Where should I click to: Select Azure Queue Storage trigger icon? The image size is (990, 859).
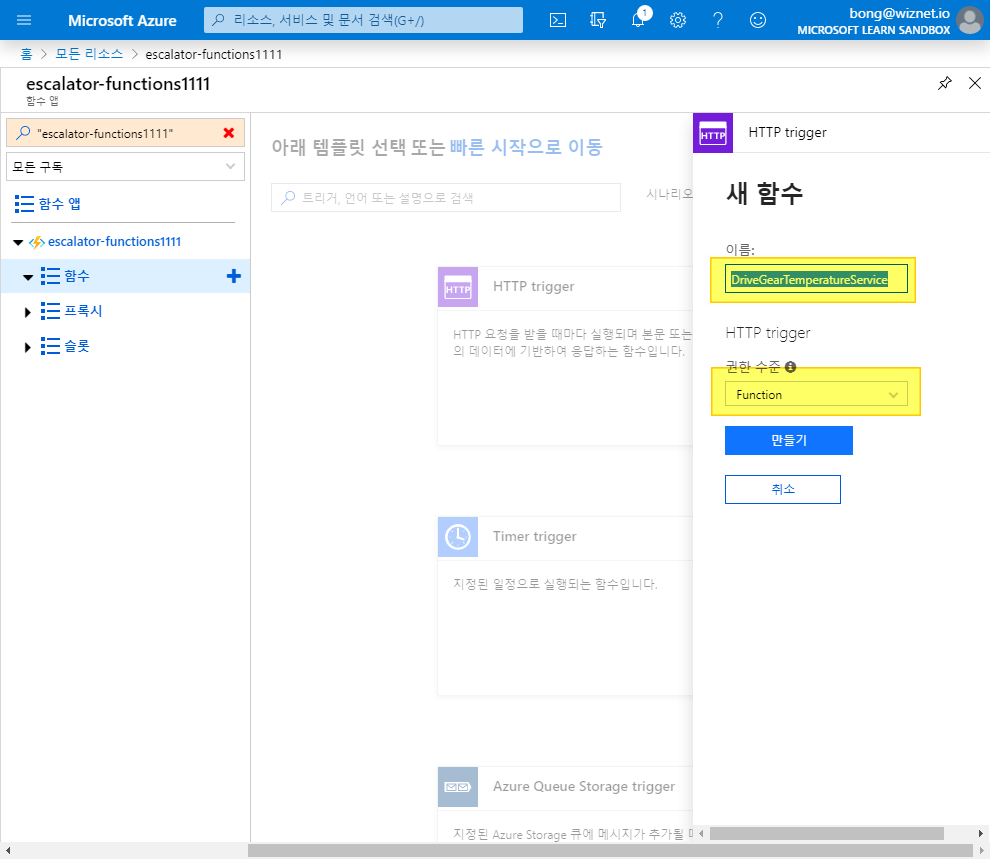click(x=458, y=786)
